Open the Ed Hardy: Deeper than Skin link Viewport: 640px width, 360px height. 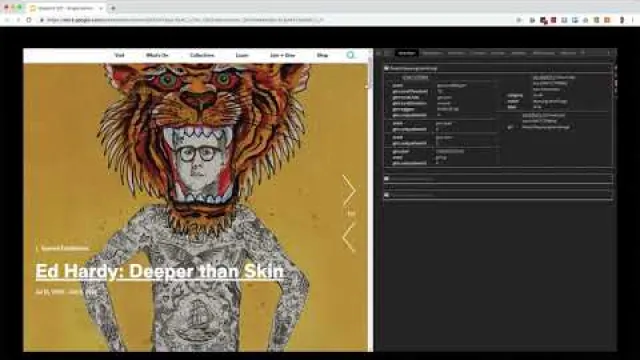click(x=160, y=271)
